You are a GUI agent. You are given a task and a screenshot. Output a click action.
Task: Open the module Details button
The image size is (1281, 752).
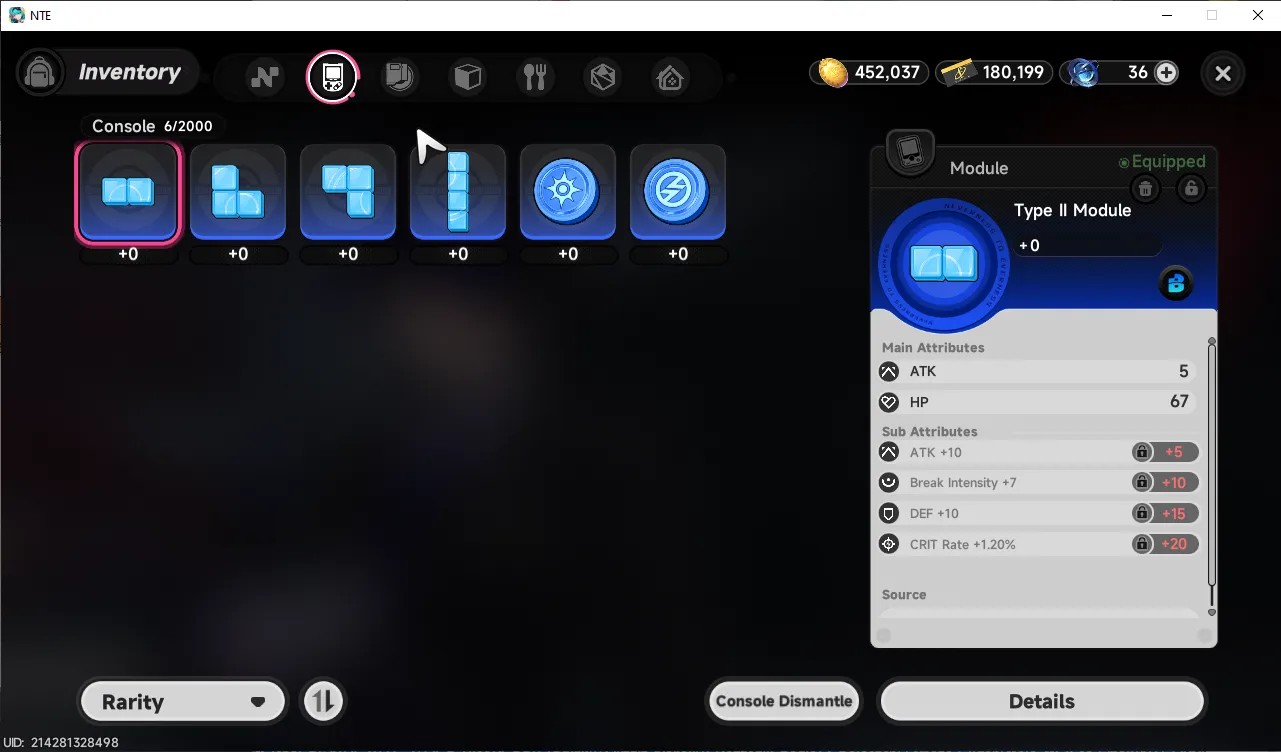point(1041,702)
